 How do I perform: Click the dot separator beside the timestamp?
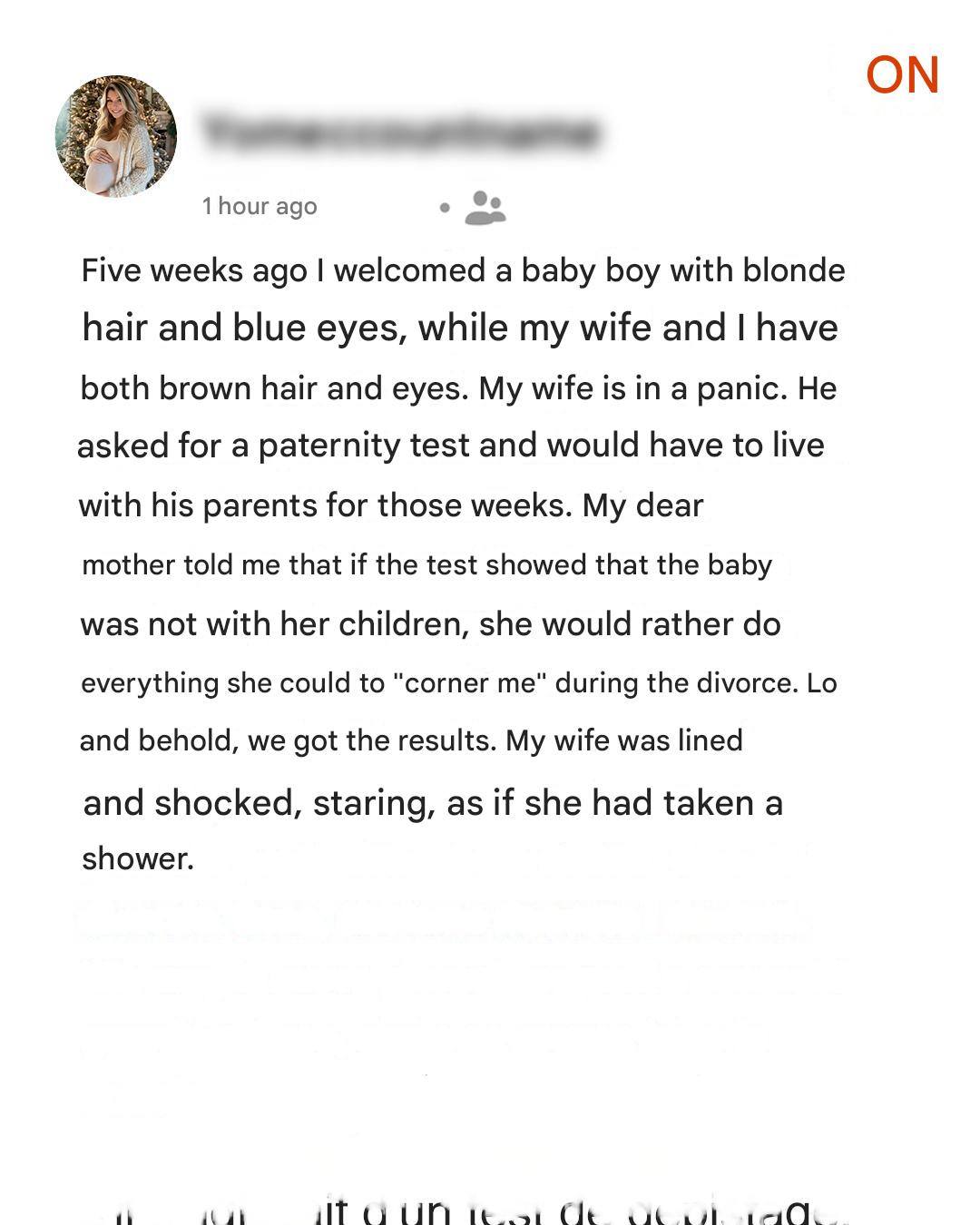[444, 208]
